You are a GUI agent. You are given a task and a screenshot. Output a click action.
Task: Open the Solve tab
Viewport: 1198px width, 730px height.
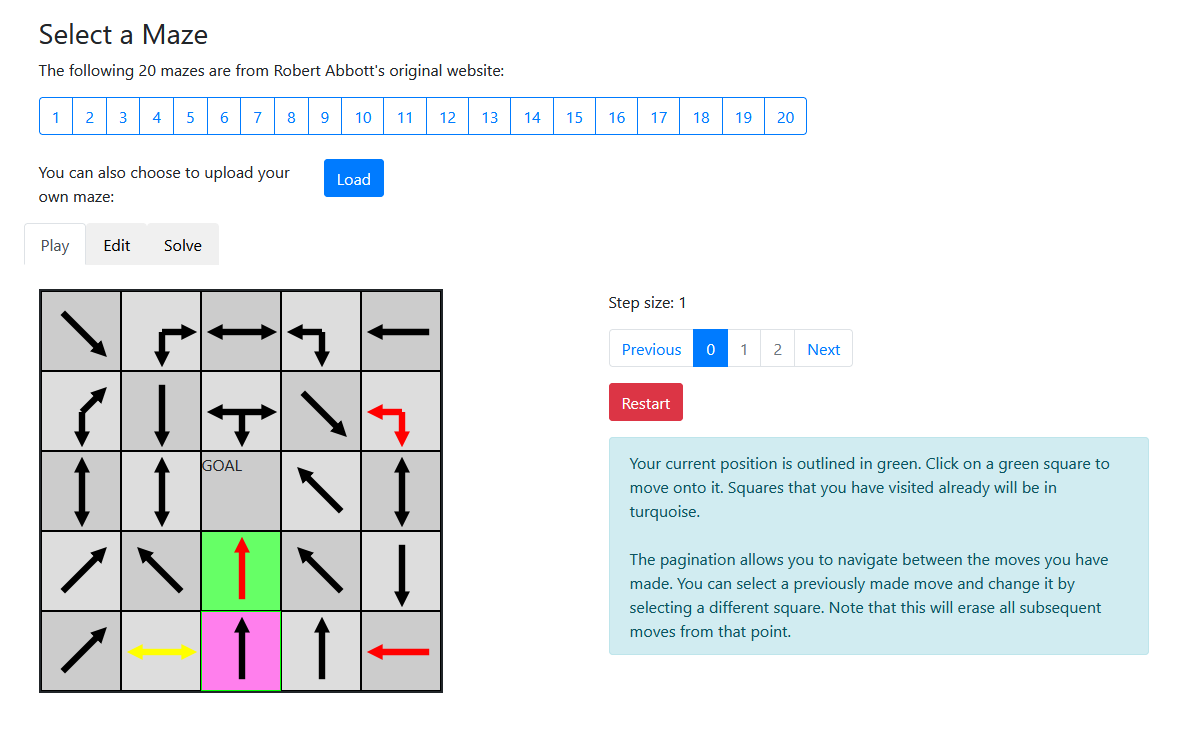(183, 245)
